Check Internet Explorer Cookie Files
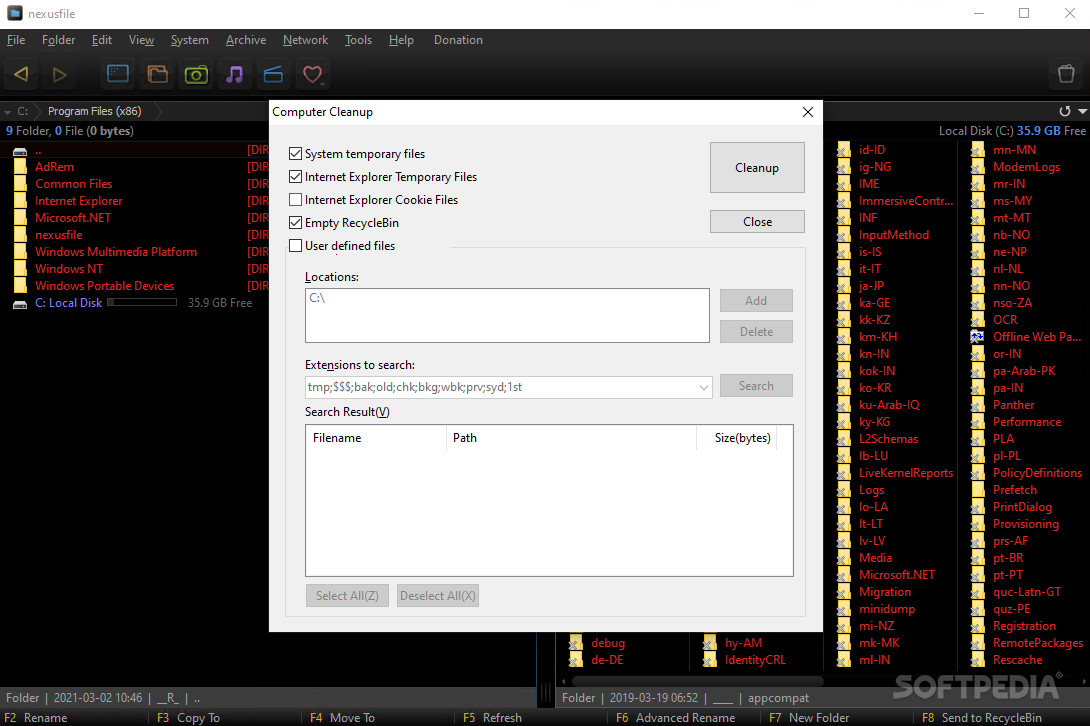 click(x=295, y=200)
